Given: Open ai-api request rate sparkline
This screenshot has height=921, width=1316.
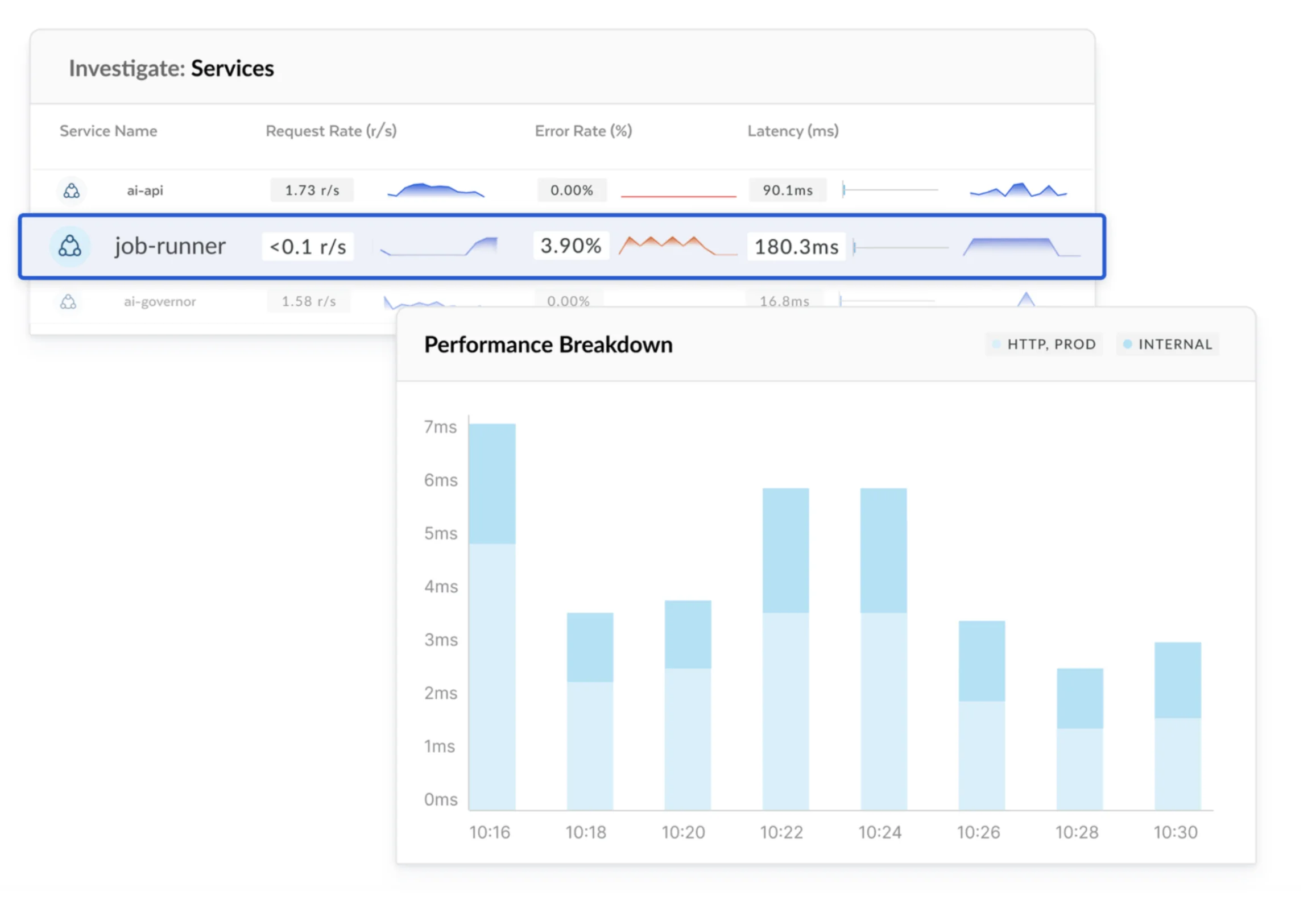Looking at the screenshot, I should click(x=436, y=190).
